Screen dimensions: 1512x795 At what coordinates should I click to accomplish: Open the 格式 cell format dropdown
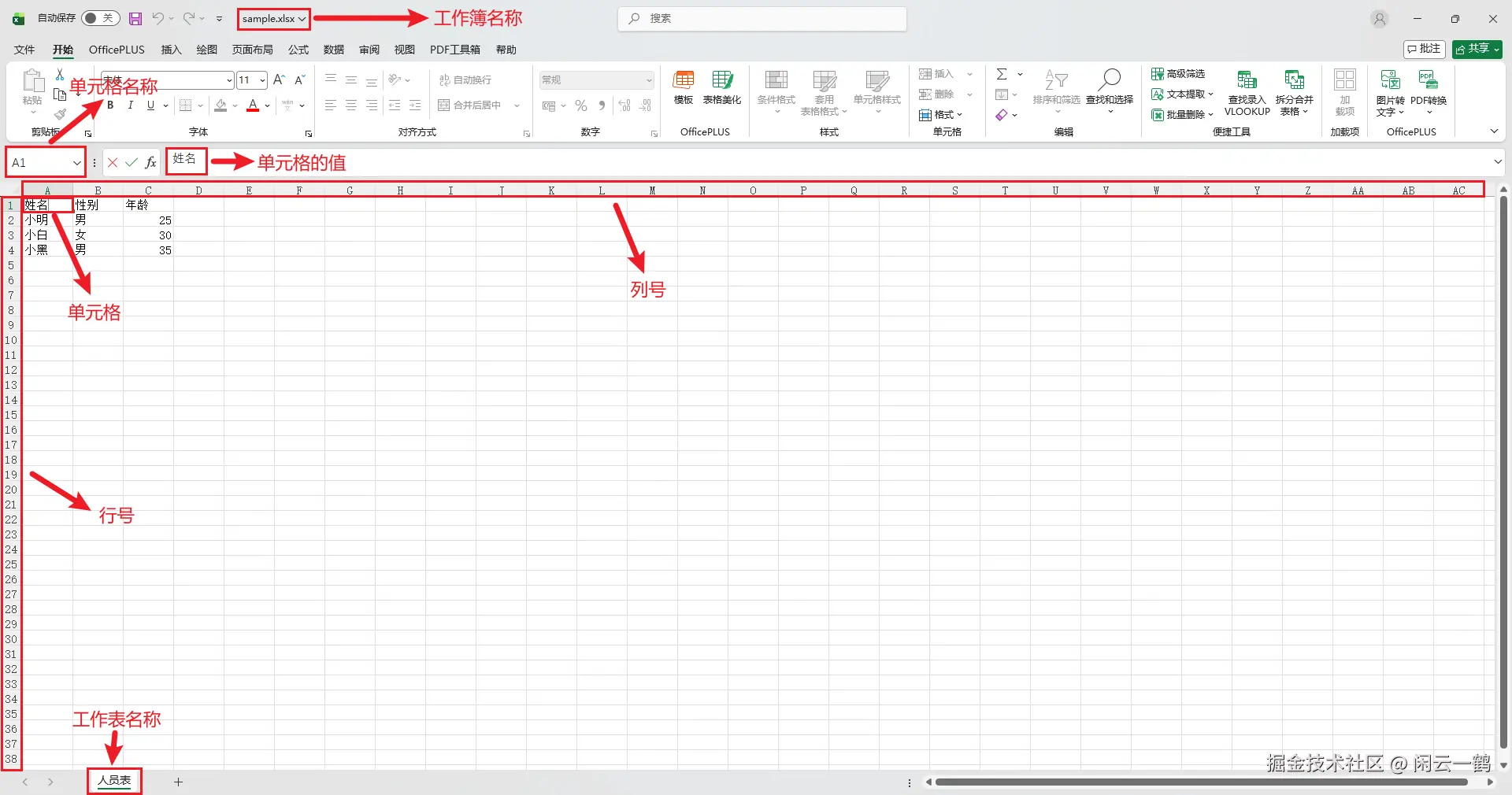941,115
